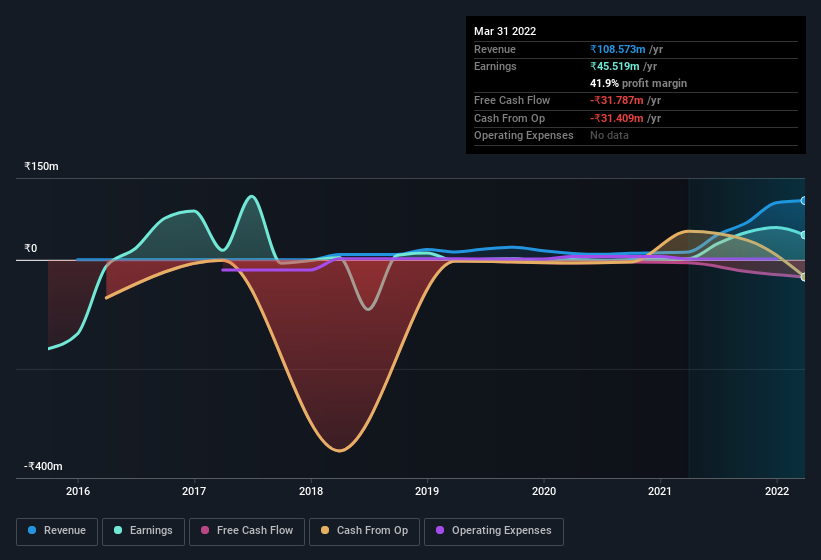Click the teal Earnings endpoint marker
Image resolution: width=821 pixels, height=560 pixels.
804,235
